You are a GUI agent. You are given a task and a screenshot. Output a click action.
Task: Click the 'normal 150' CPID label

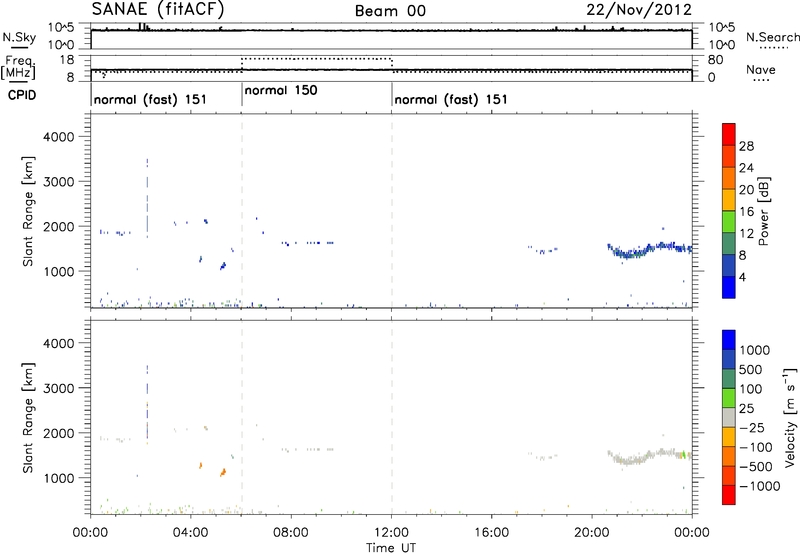(x=281, y=90)
